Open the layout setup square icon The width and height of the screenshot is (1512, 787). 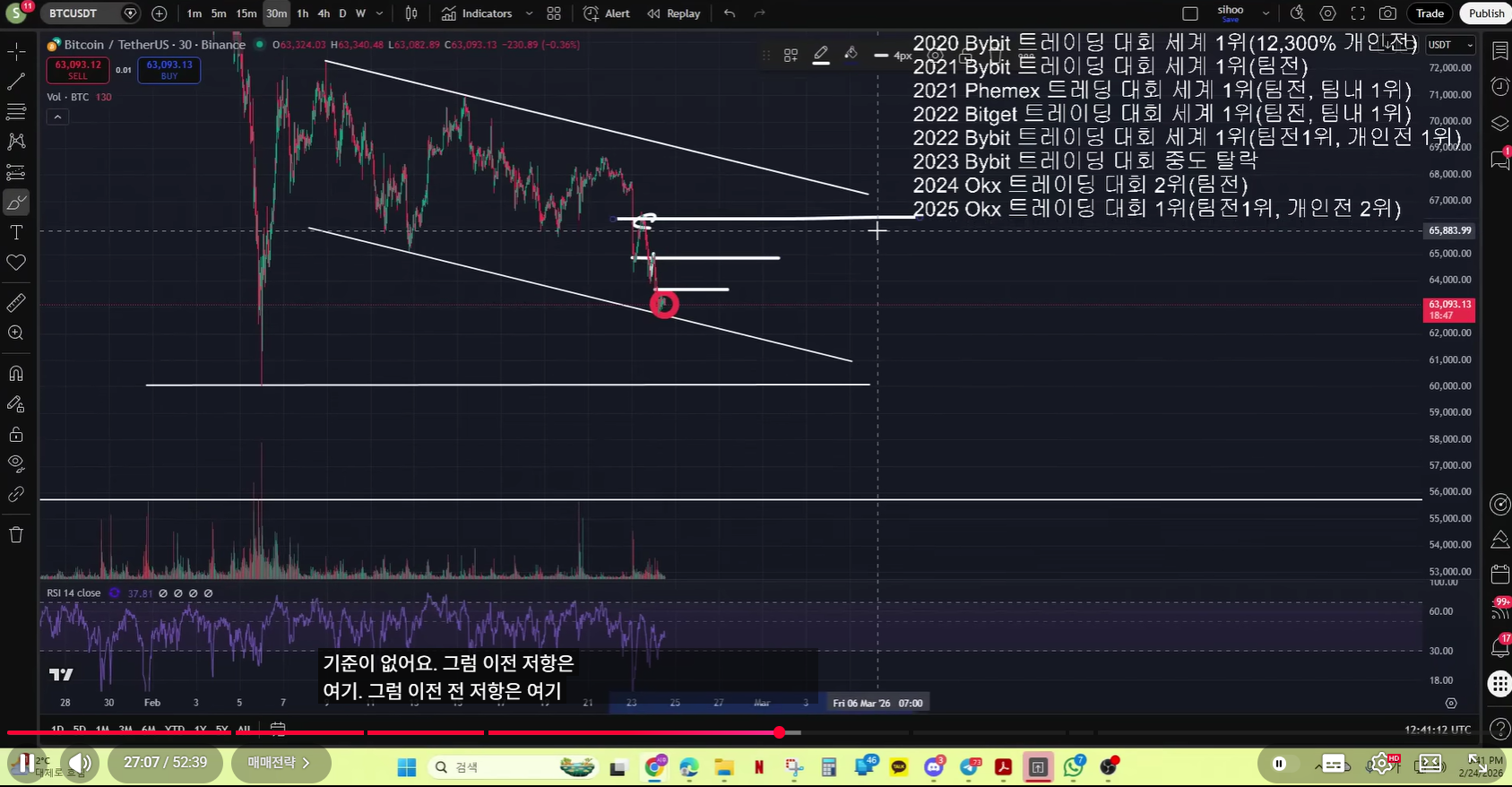[1190, 13]
